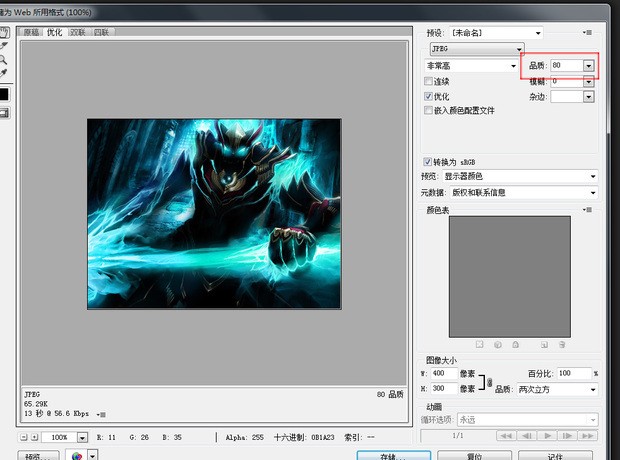Viewport: 620px width, 460px height.
Task: Switch to the 原稿 (Original) tab
Action: [x=32, y=32]
